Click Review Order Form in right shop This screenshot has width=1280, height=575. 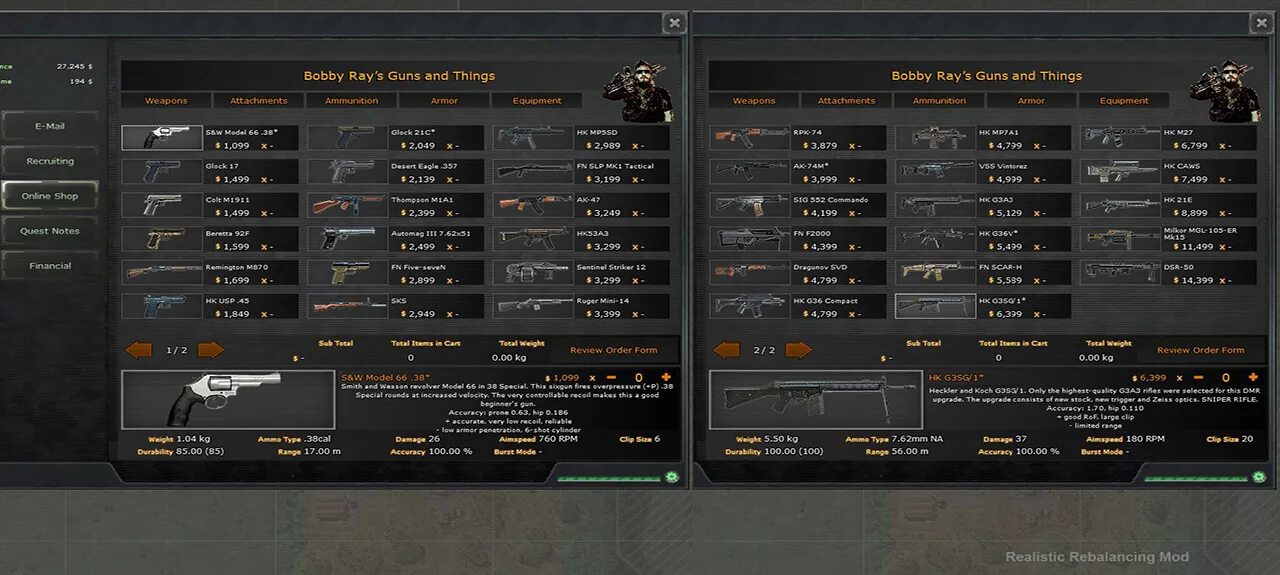pyautogui.click(x=1201, y=350)
